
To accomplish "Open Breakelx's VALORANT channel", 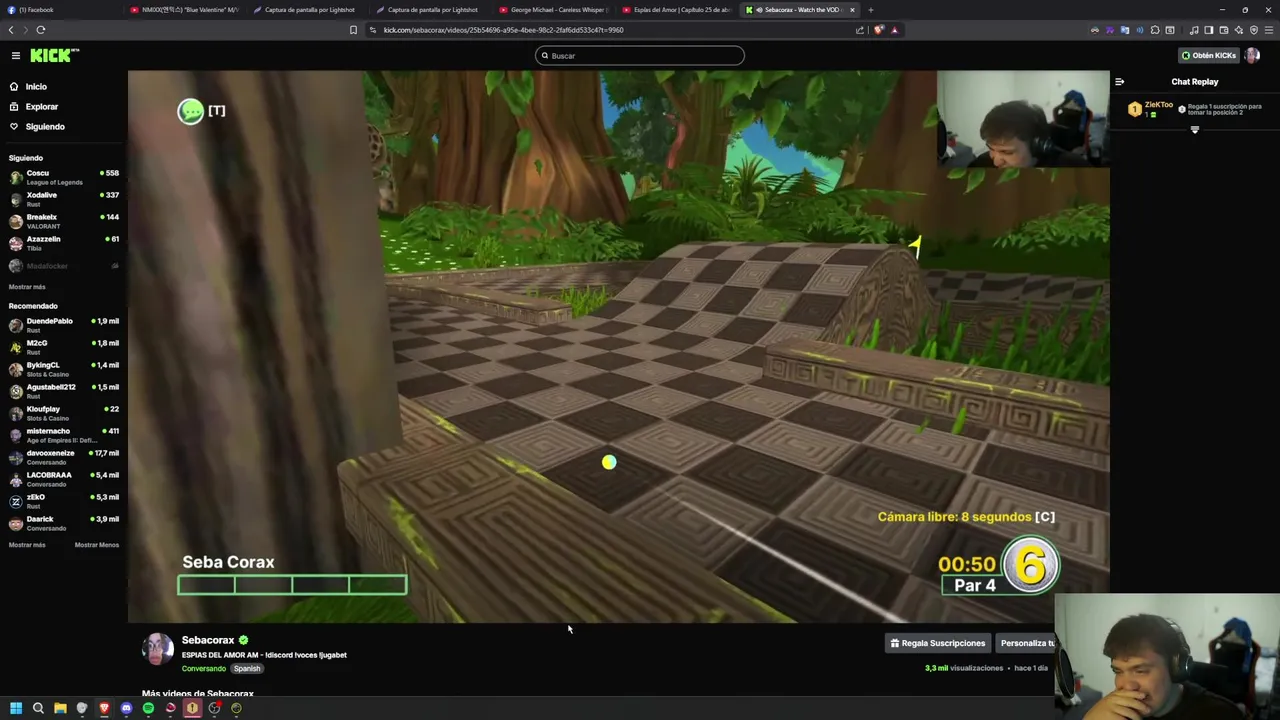I will 62,221.
